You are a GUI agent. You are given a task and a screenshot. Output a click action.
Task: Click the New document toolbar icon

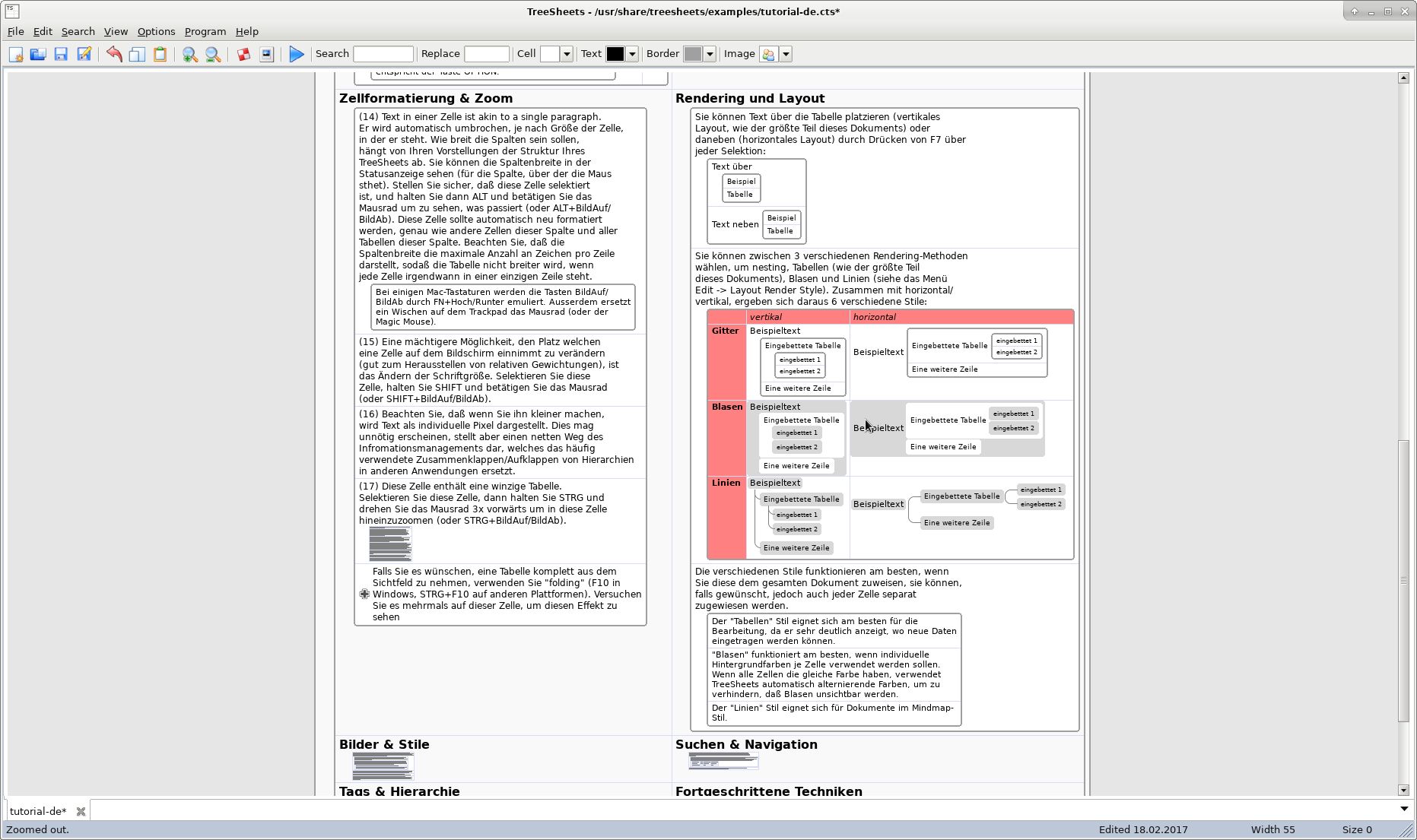pos(16,54)
